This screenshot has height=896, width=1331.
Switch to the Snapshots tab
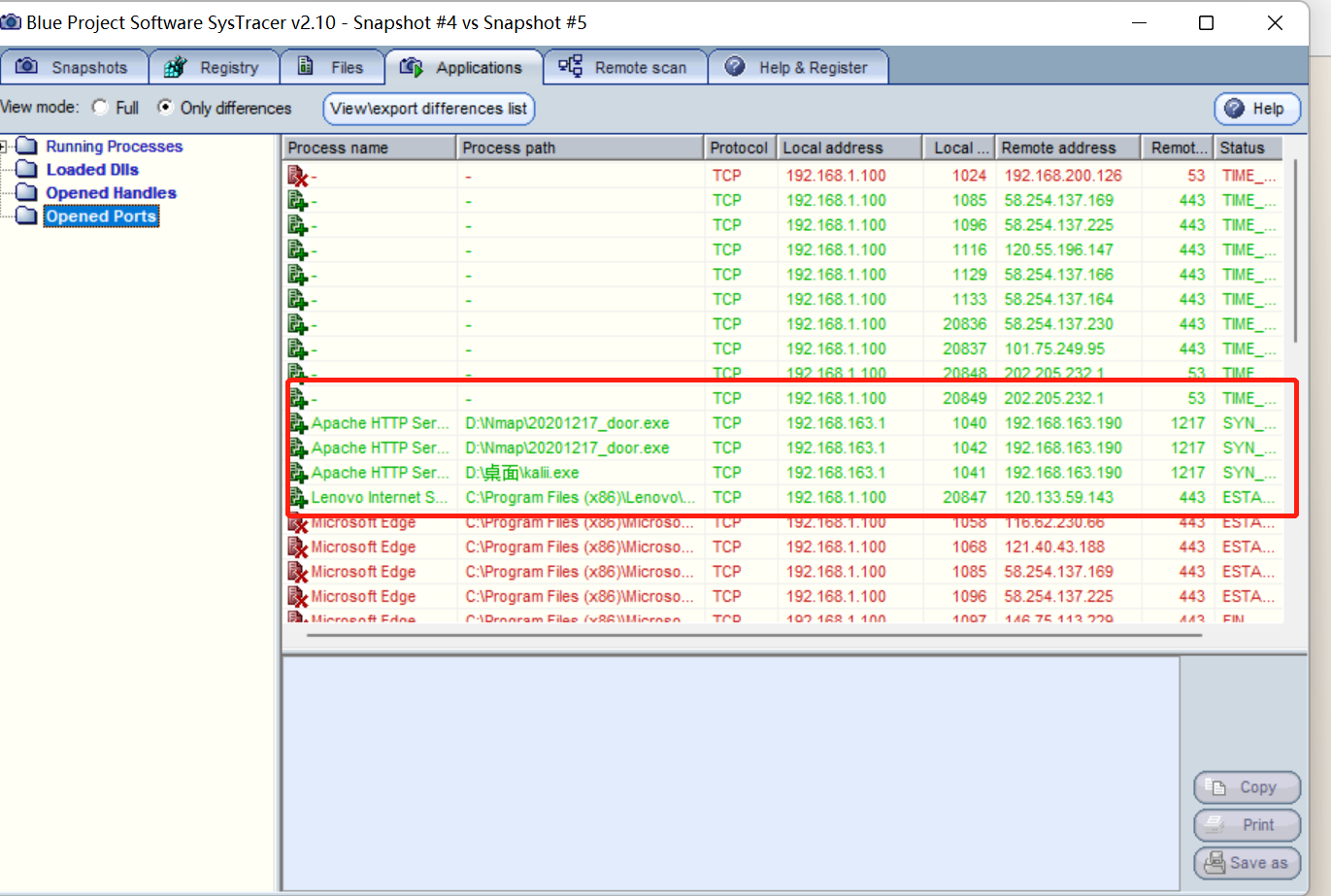pyautogui.click(x=74, y=67)
